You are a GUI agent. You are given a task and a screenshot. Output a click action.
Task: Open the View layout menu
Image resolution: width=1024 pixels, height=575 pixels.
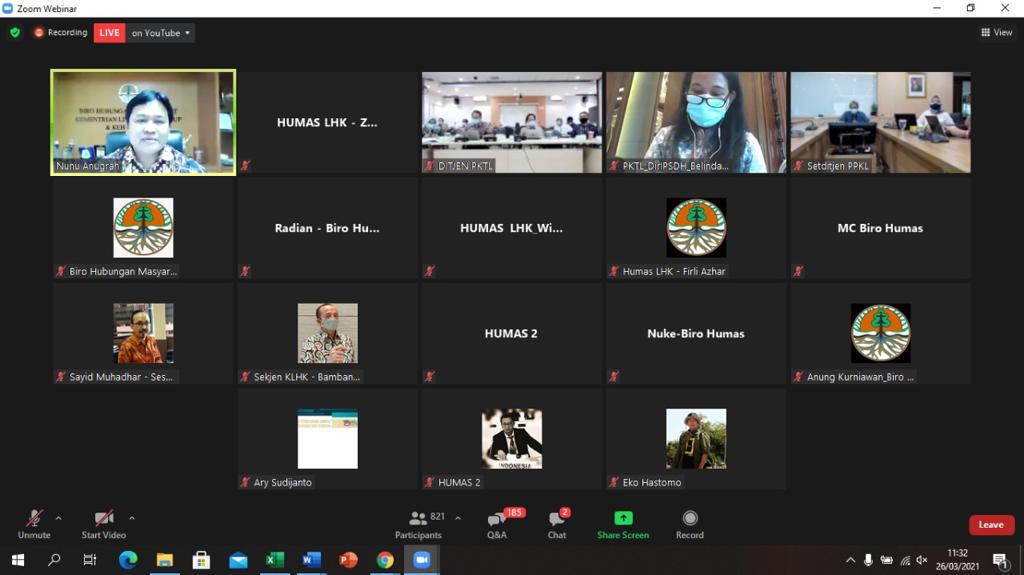997,33
